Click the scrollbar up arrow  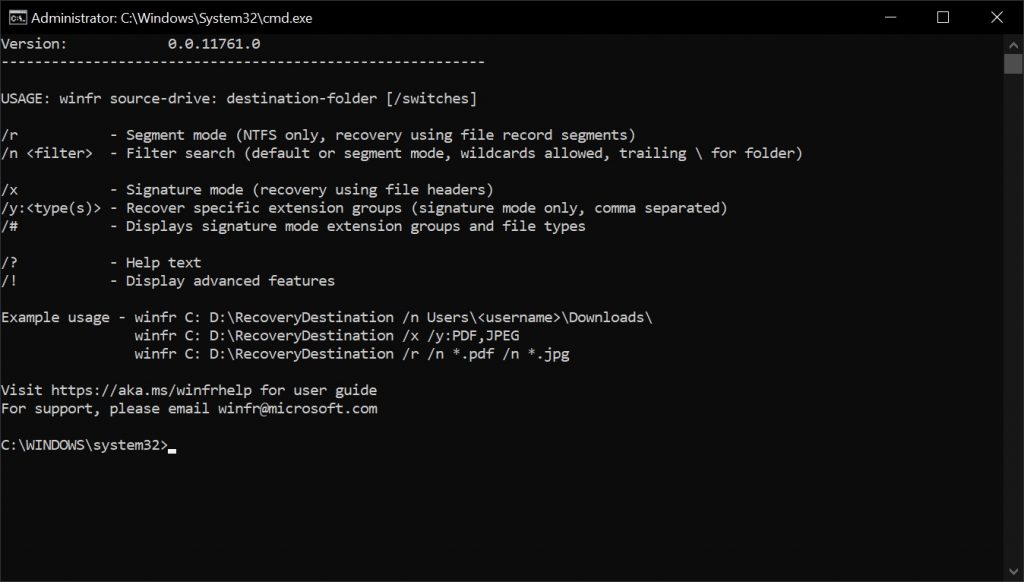(x=1013, y=43)
